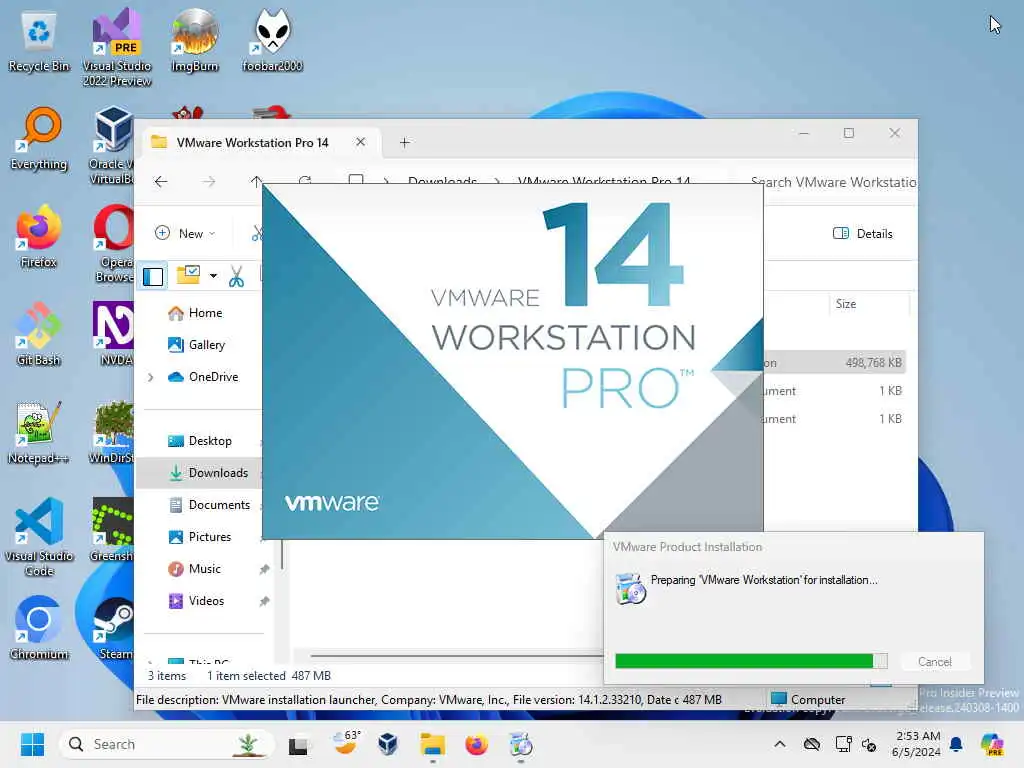Select Home in the navigation pane

click(x=196, y=313)
